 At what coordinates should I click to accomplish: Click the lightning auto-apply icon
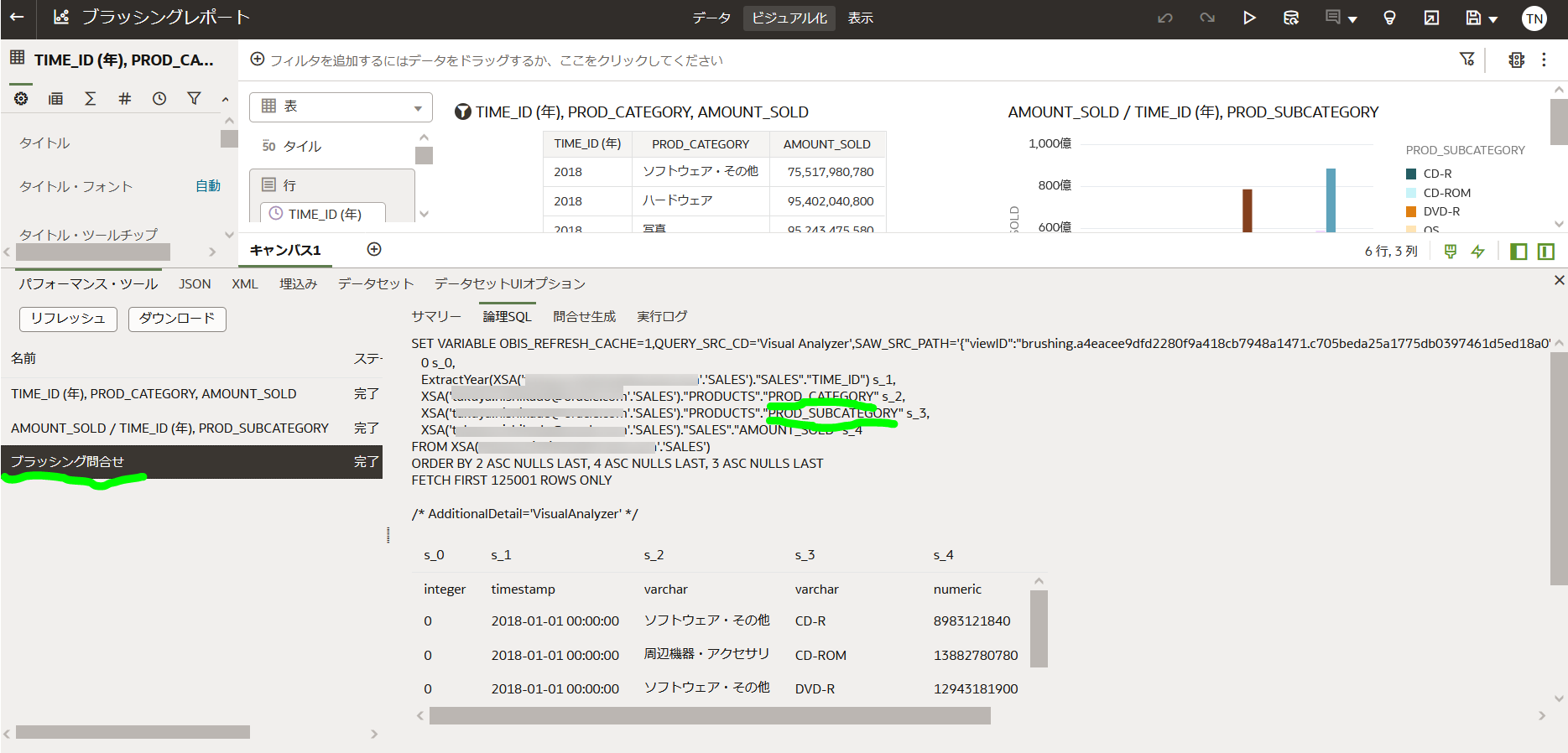(1478, 251)
